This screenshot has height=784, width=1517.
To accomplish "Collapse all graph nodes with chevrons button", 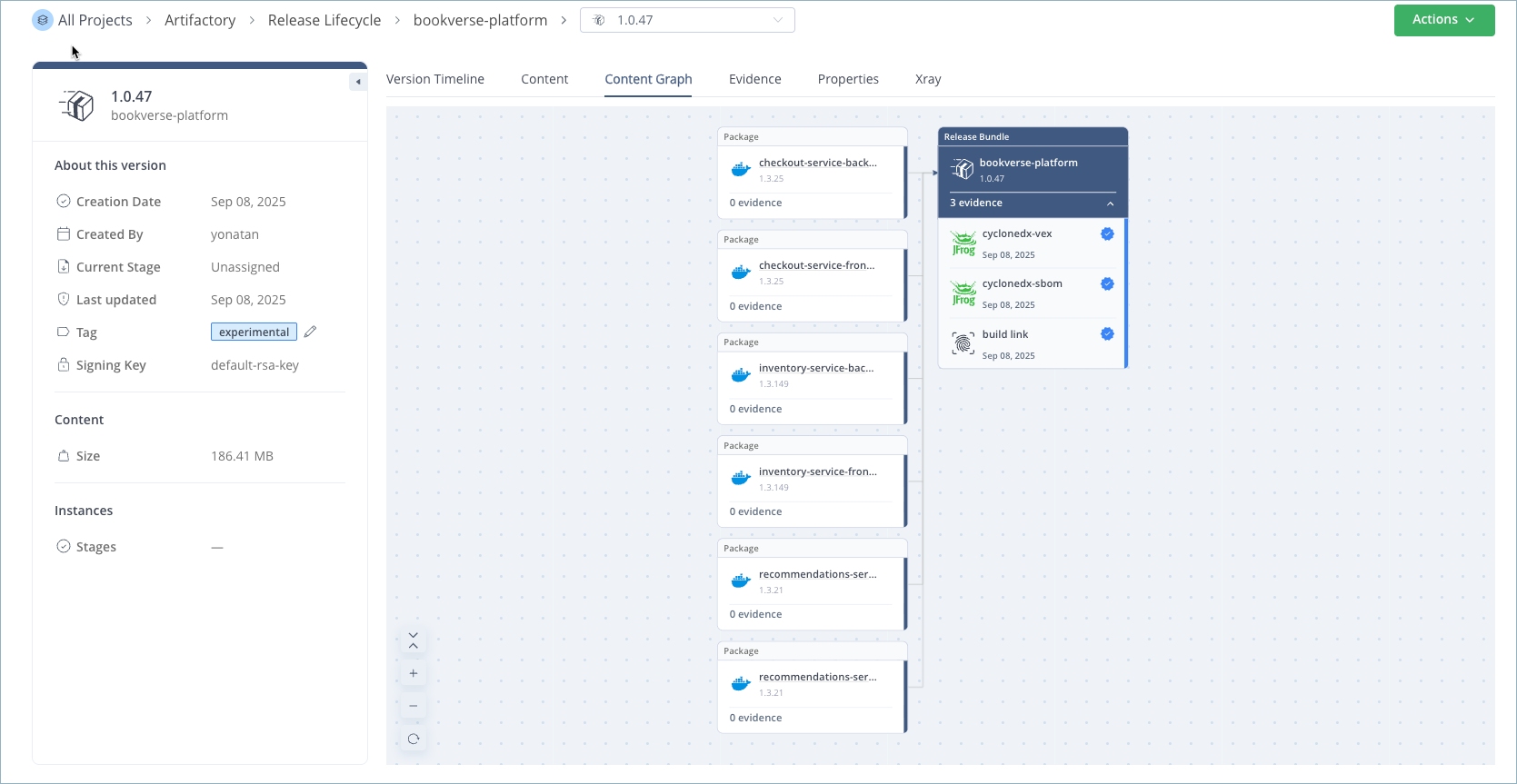I will (414, 640).
